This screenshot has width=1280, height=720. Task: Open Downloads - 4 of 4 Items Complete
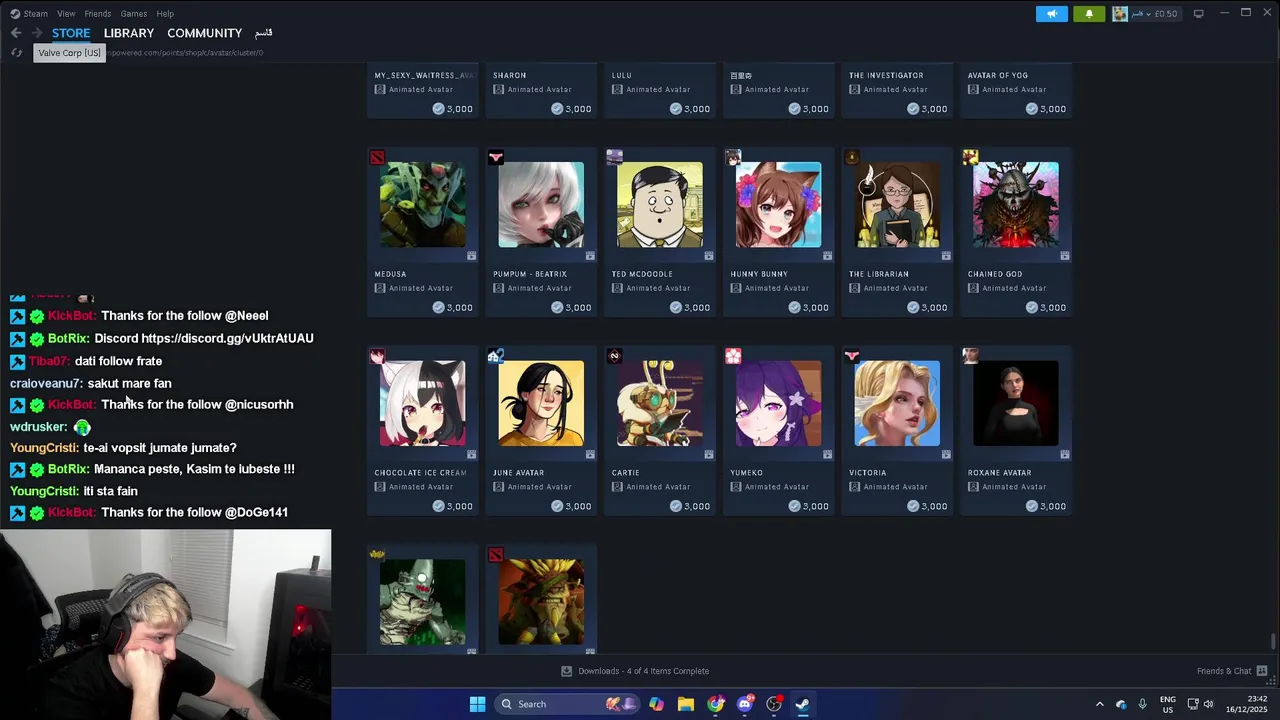635,671
